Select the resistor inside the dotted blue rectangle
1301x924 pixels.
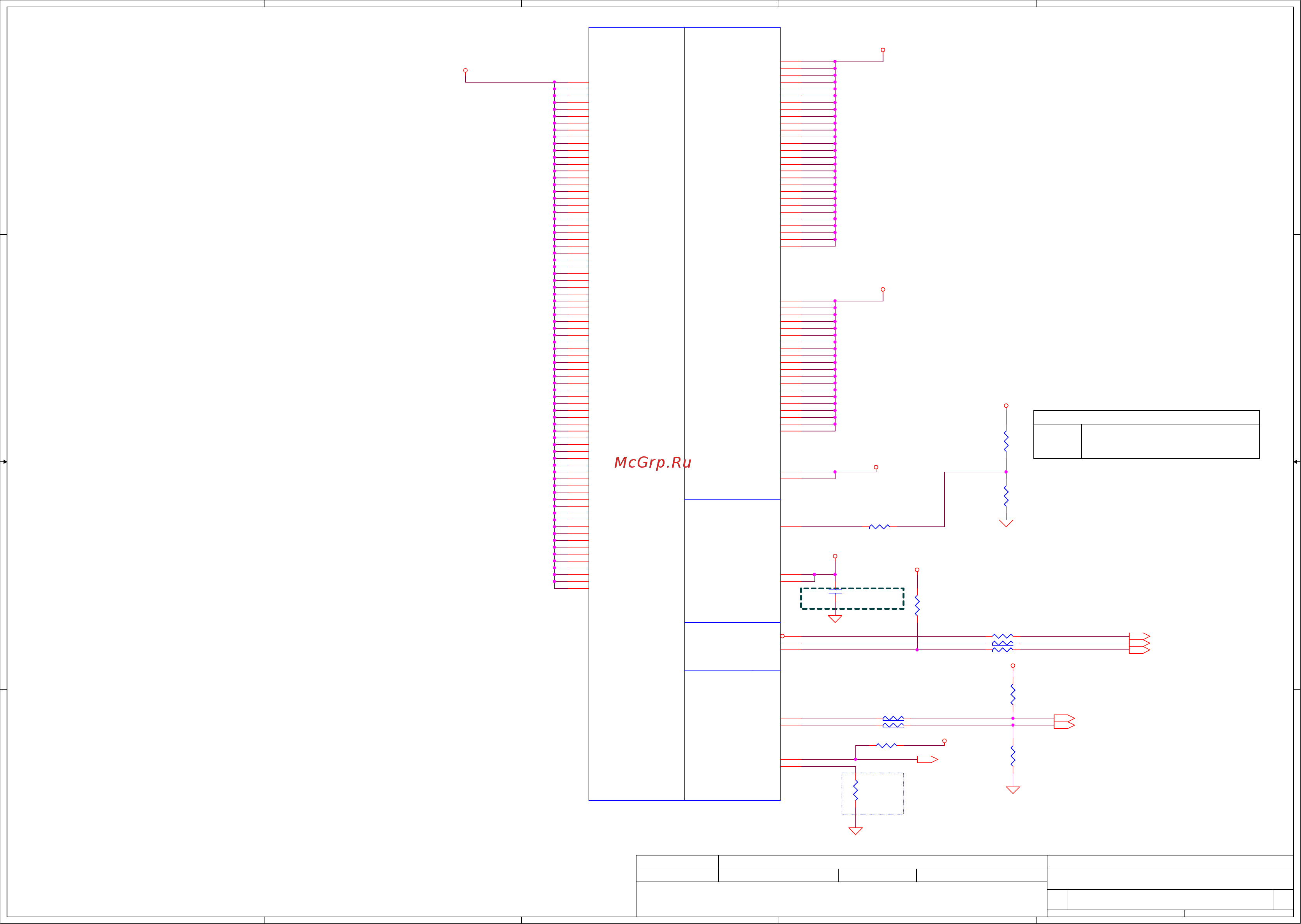pyautogui.click(x=855, y=791)
